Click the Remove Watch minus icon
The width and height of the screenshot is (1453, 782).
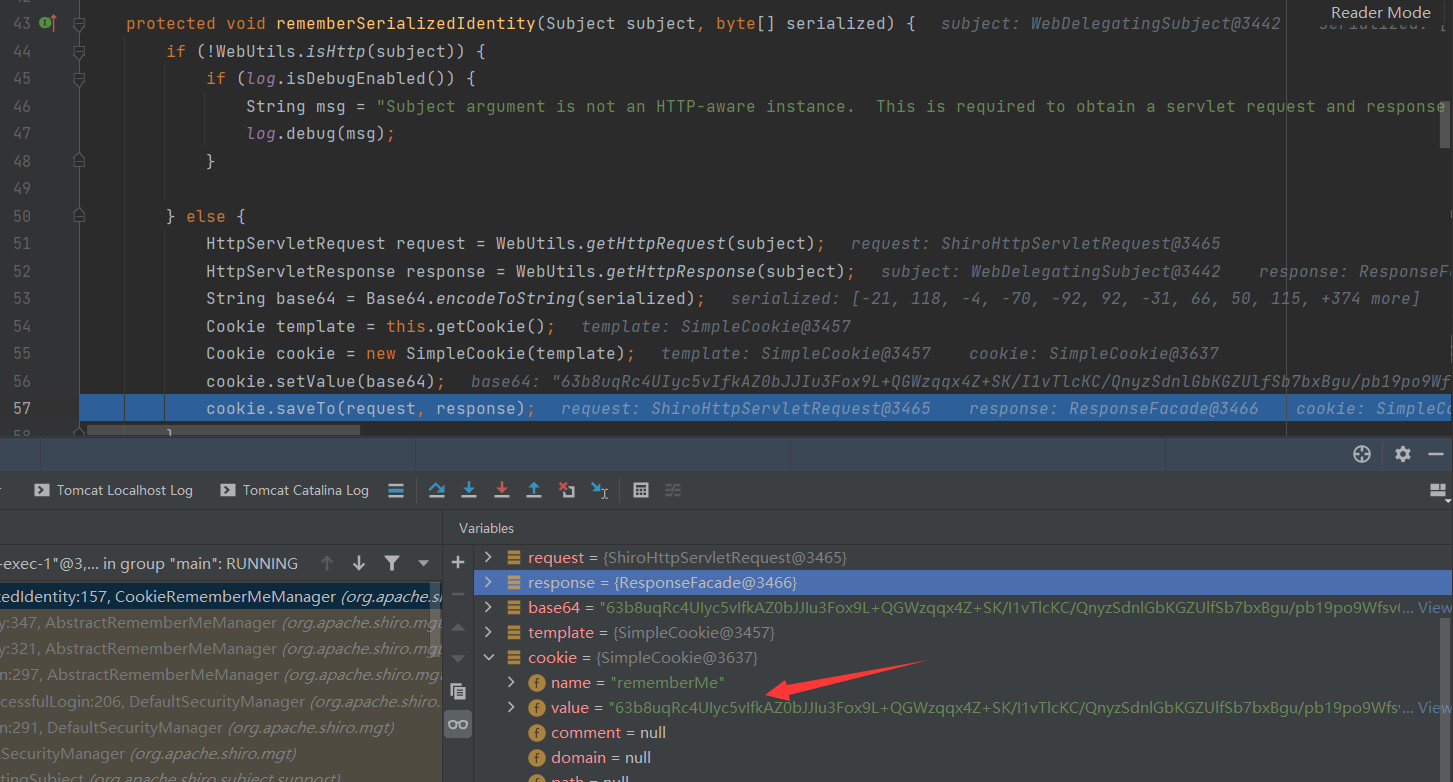(458, 595)
